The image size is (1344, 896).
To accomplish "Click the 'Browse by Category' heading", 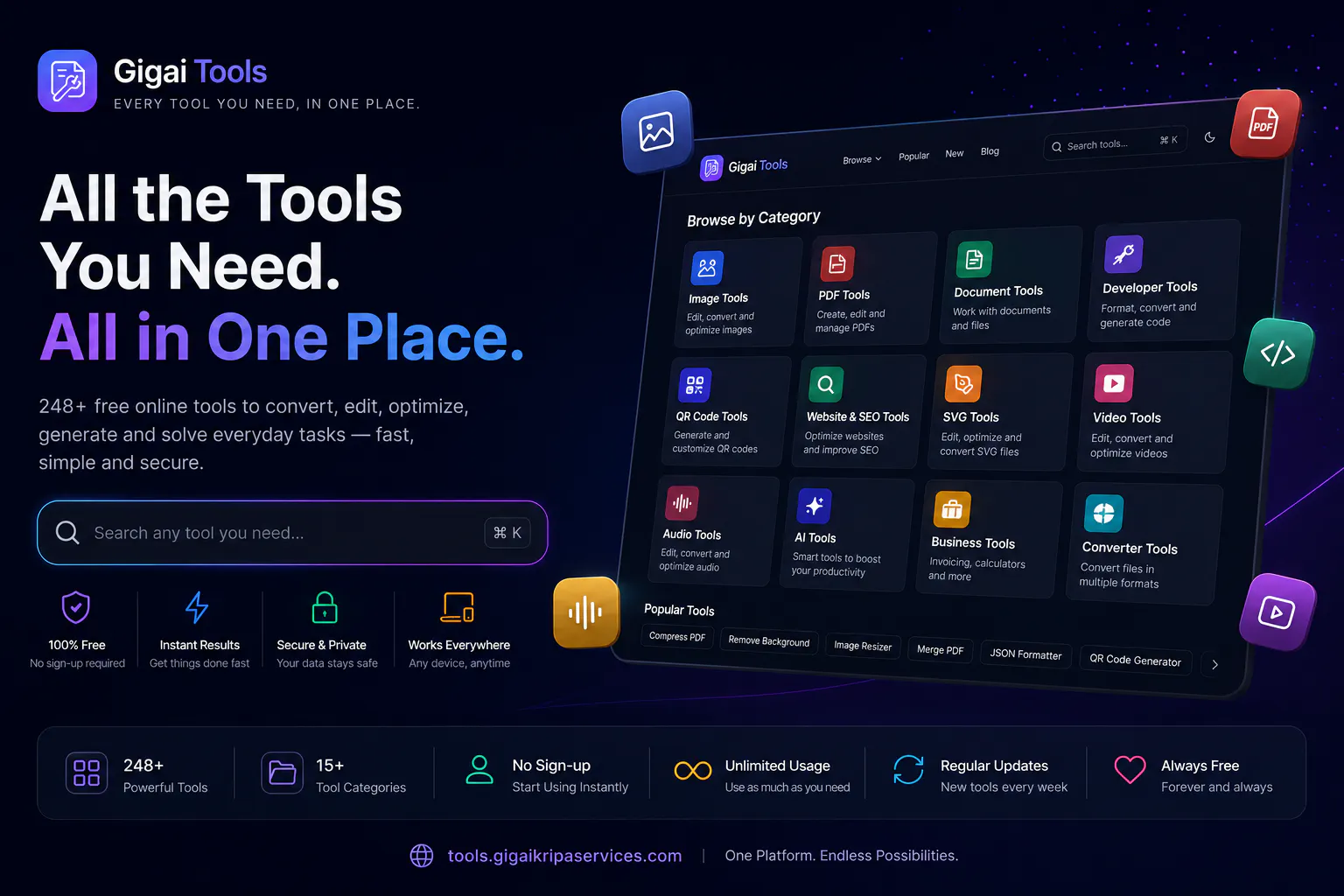I will tap(753, 218).
